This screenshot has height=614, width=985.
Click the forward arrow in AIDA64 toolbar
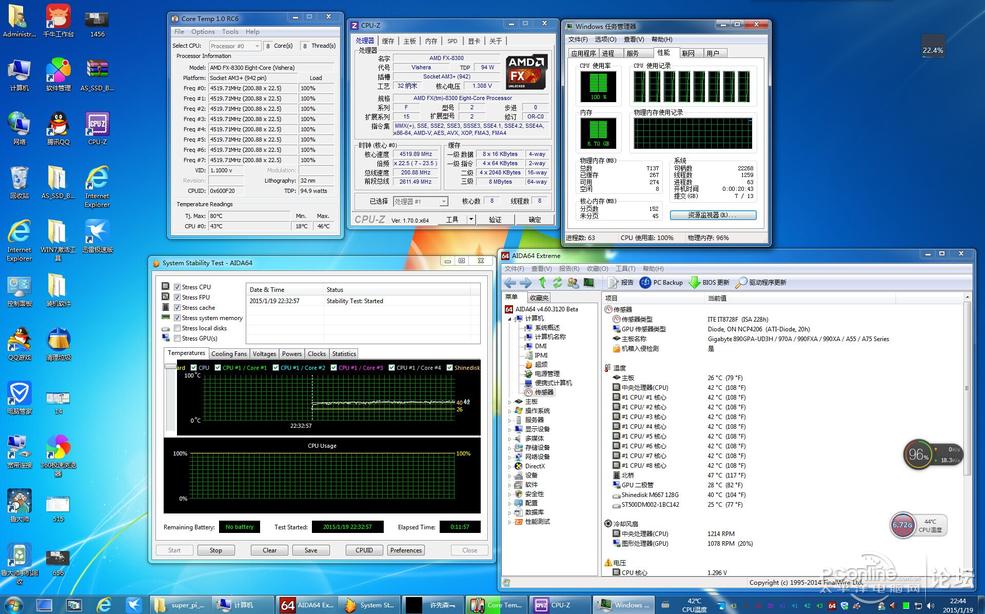525,283
